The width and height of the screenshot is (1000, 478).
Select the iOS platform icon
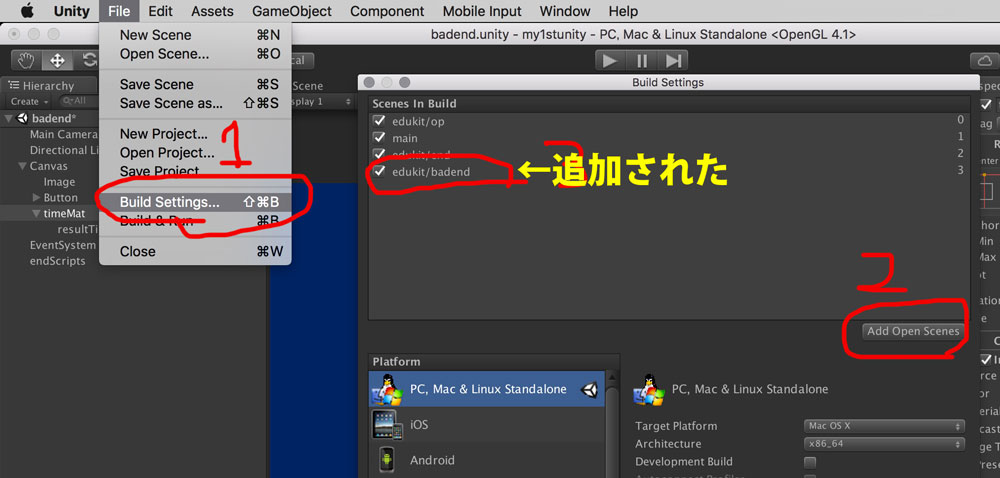[388, 424]
